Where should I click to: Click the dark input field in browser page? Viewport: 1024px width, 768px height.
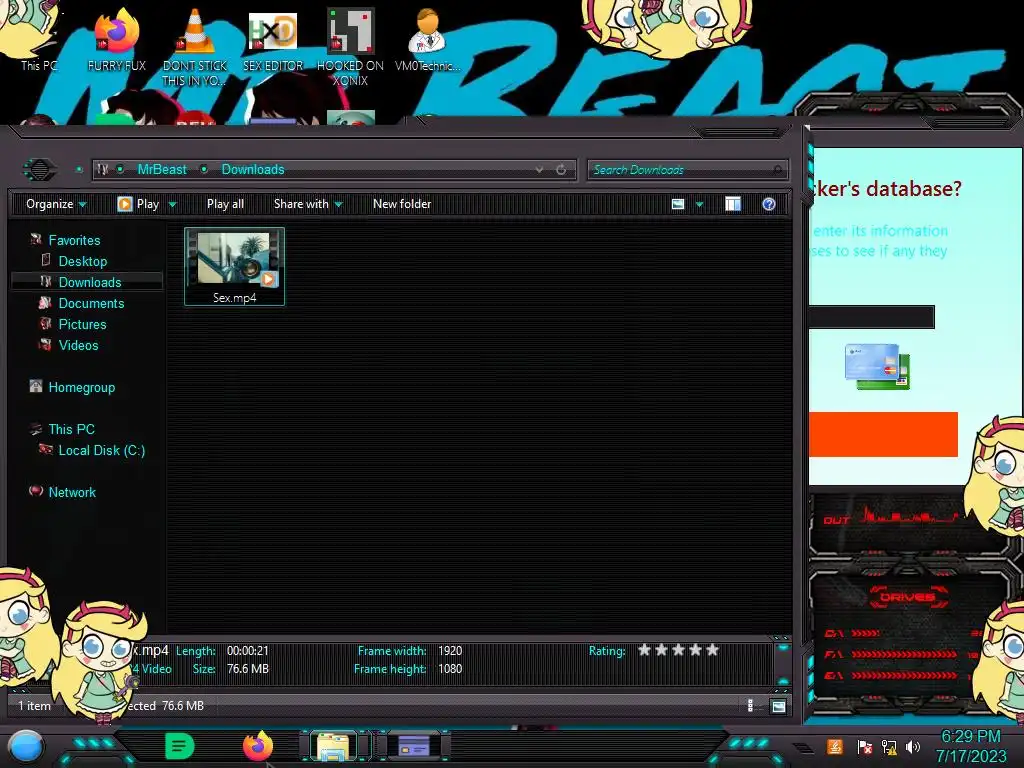click(x=872, y=317)
